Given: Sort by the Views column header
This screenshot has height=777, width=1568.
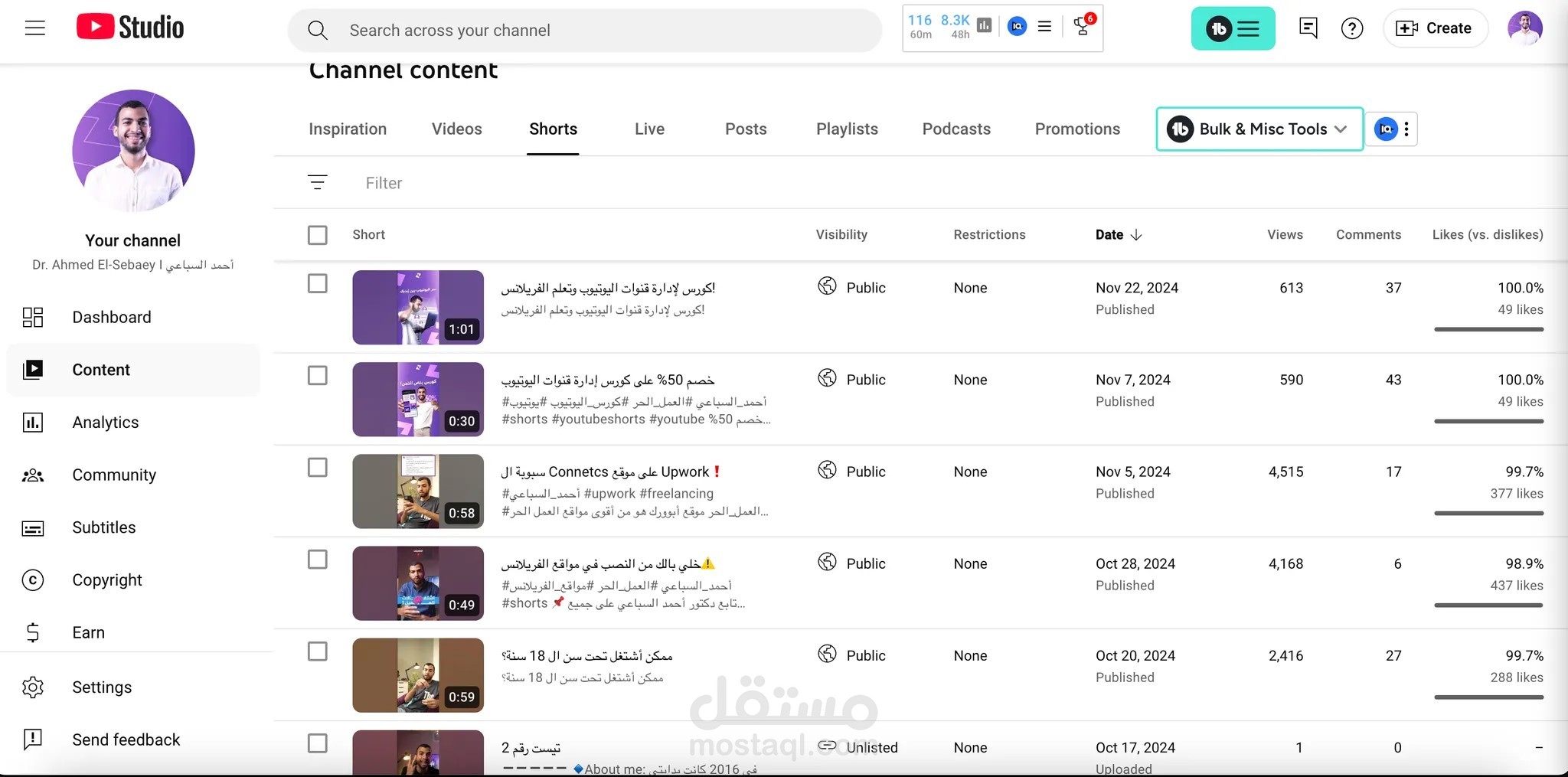Looking at the screenshot, I should pos(1285,235).
